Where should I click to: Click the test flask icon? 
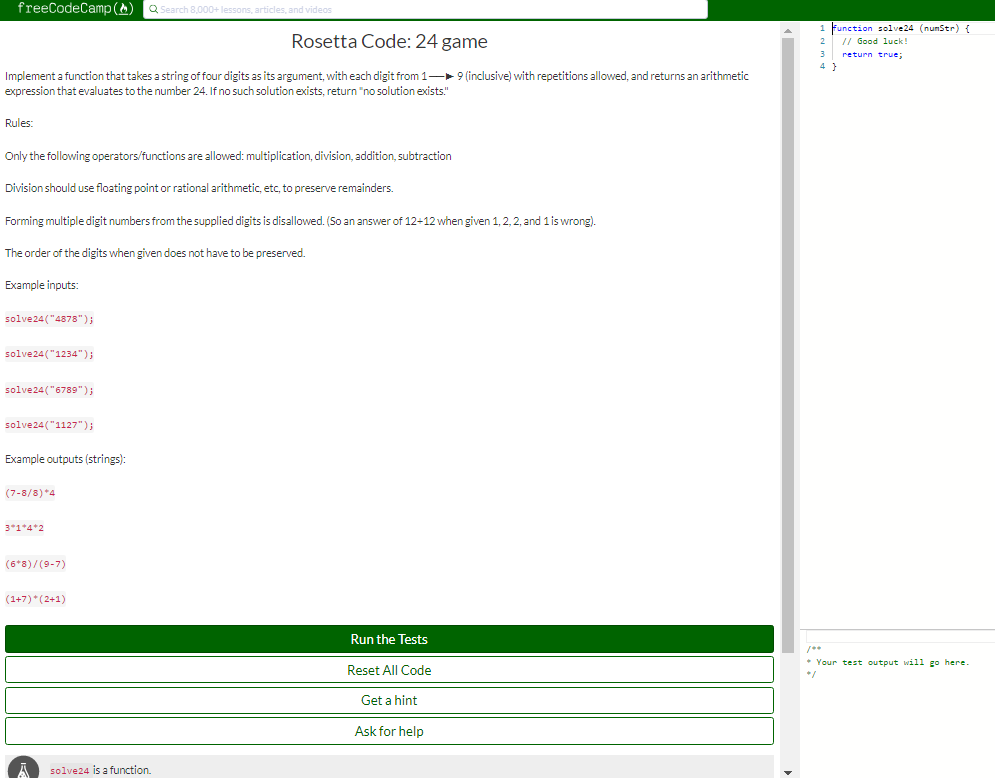tap(24, 769)
